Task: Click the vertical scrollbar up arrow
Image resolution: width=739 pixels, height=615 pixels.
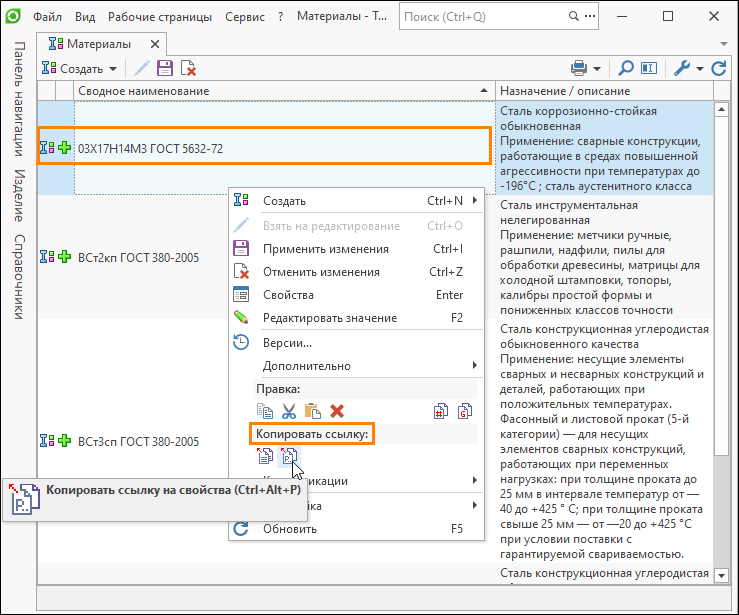Action: tap(722, 110)
